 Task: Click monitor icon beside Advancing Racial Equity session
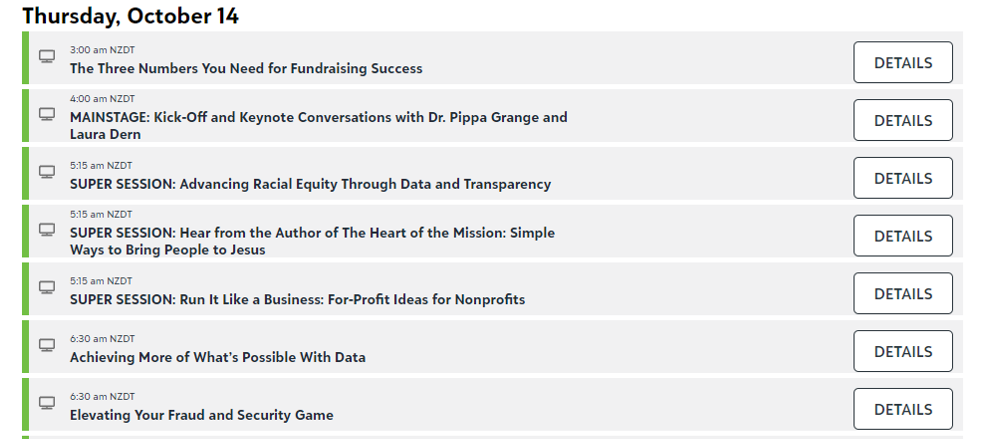click(47, 172)
